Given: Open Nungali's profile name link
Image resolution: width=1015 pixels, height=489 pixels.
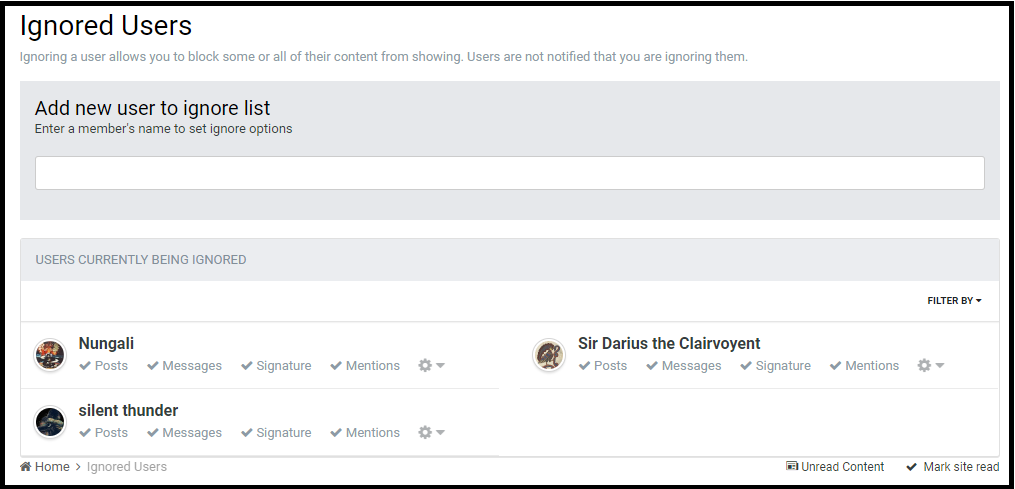Looking at the screenshot, I should [x=106, y=343].
